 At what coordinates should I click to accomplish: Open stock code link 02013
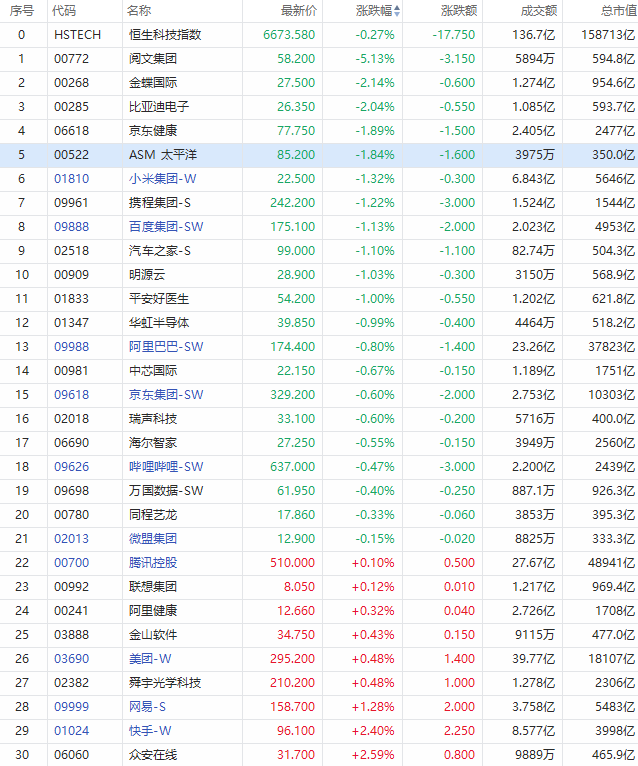pos(72,539)
